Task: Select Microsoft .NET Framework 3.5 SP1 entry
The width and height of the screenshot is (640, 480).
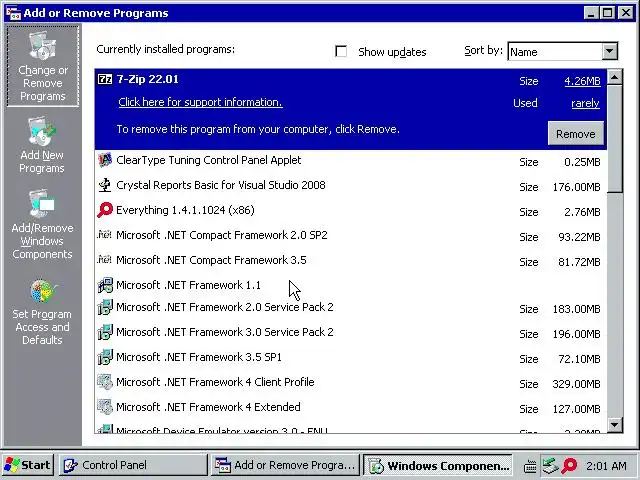Action: 351,358
